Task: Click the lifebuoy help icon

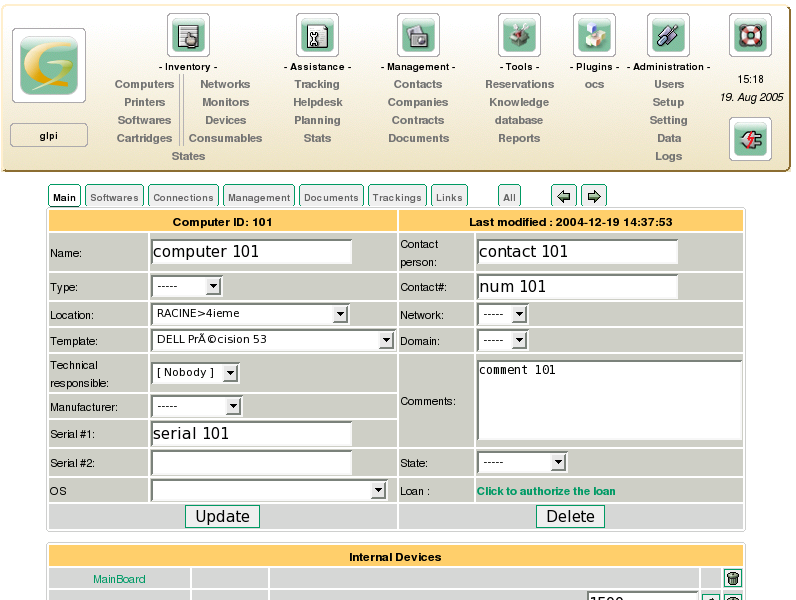Action: [x=750, y=35]
